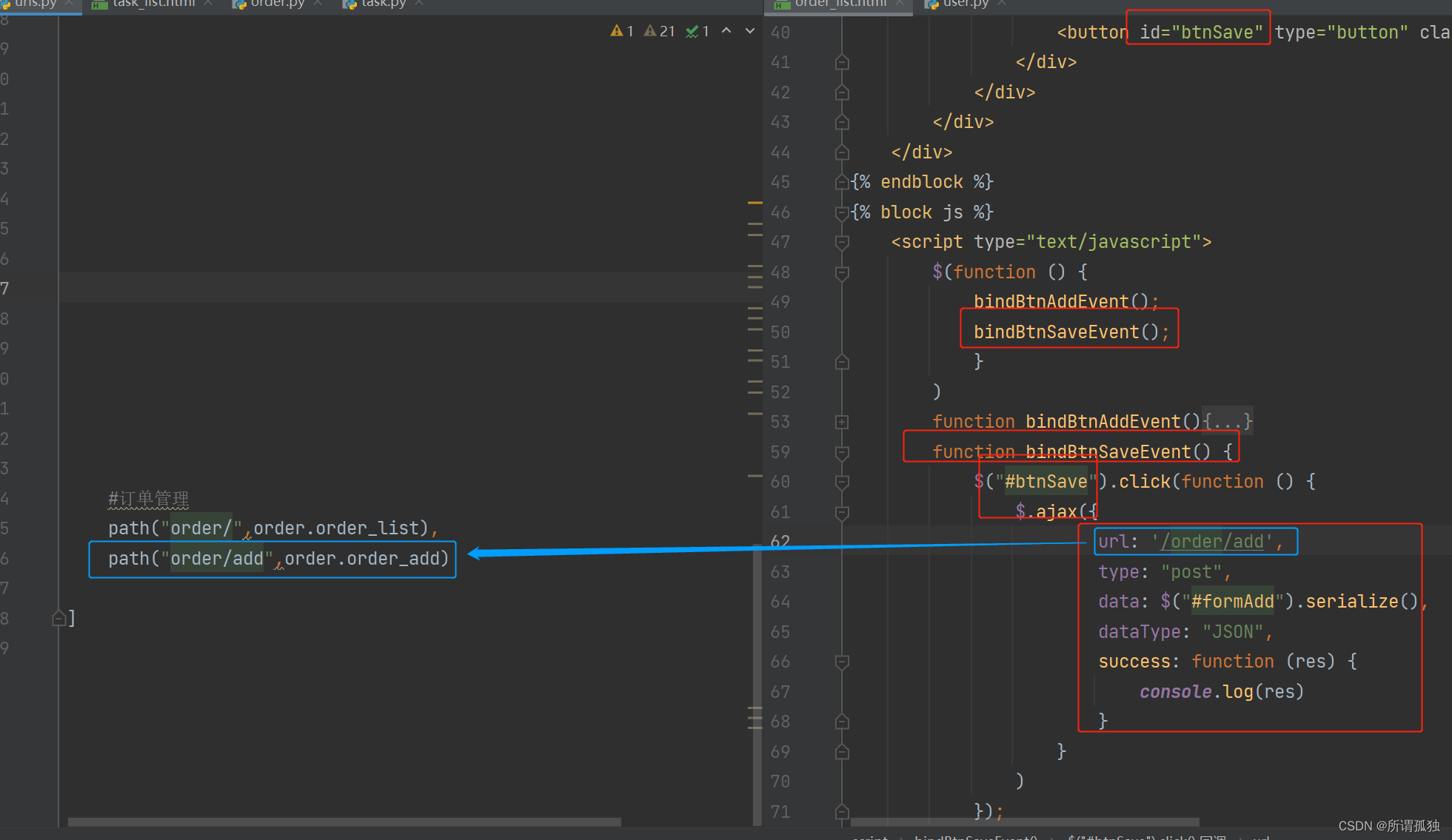Click line number 62 in the gutter

click(x=780, y=542)
